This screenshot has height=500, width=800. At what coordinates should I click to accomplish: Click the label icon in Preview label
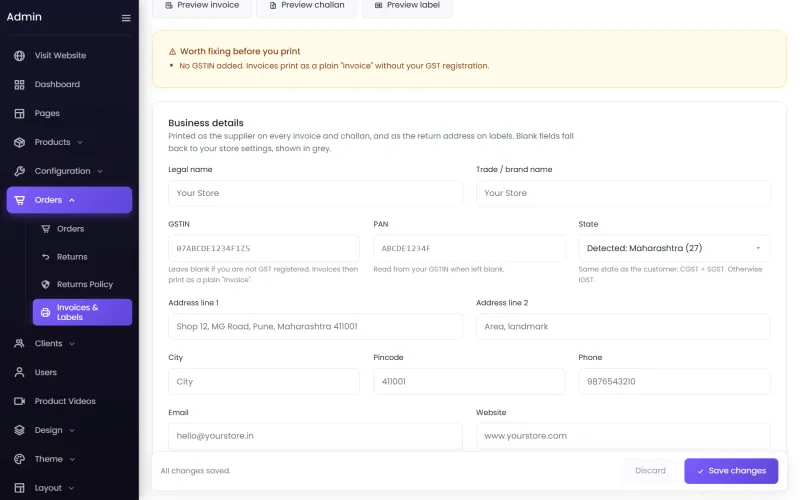379,5
